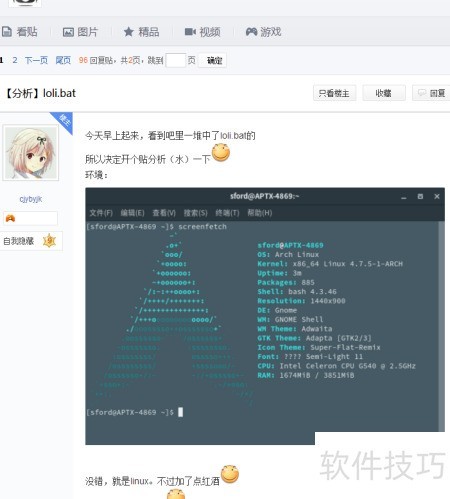
Task: Open the 视频 video camera tab
Action: (x=202, y=32)
